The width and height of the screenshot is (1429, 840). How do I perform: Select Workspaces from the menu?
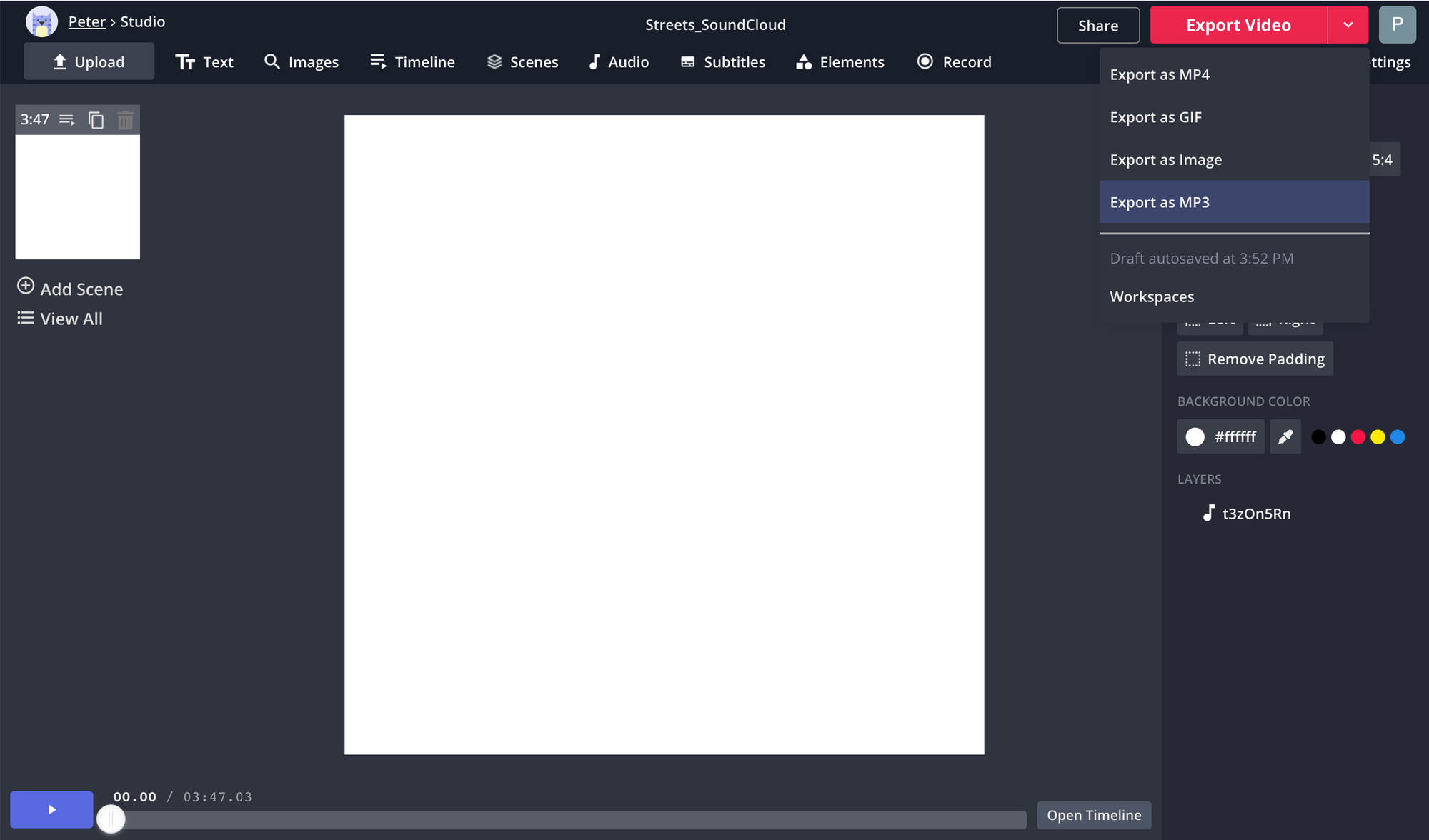click(1152, 296)
